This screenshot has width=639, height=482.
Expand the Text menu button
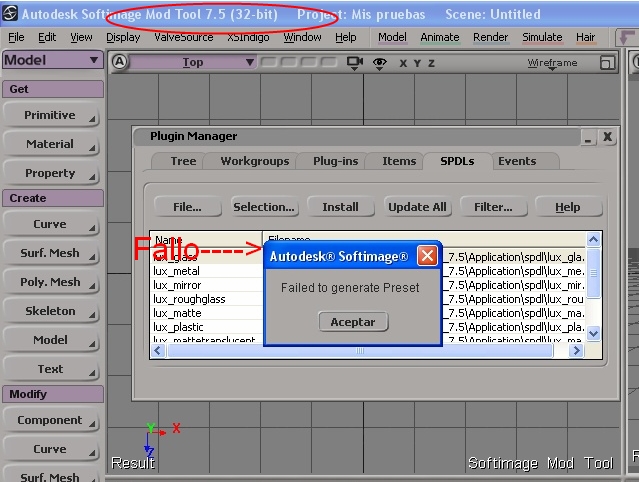51,369
